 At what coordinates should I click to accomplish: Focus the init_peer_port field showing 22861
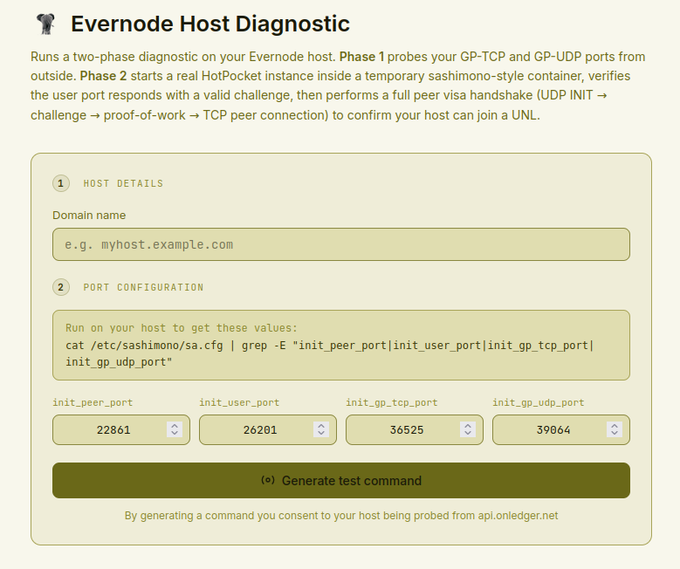[121, 430]
